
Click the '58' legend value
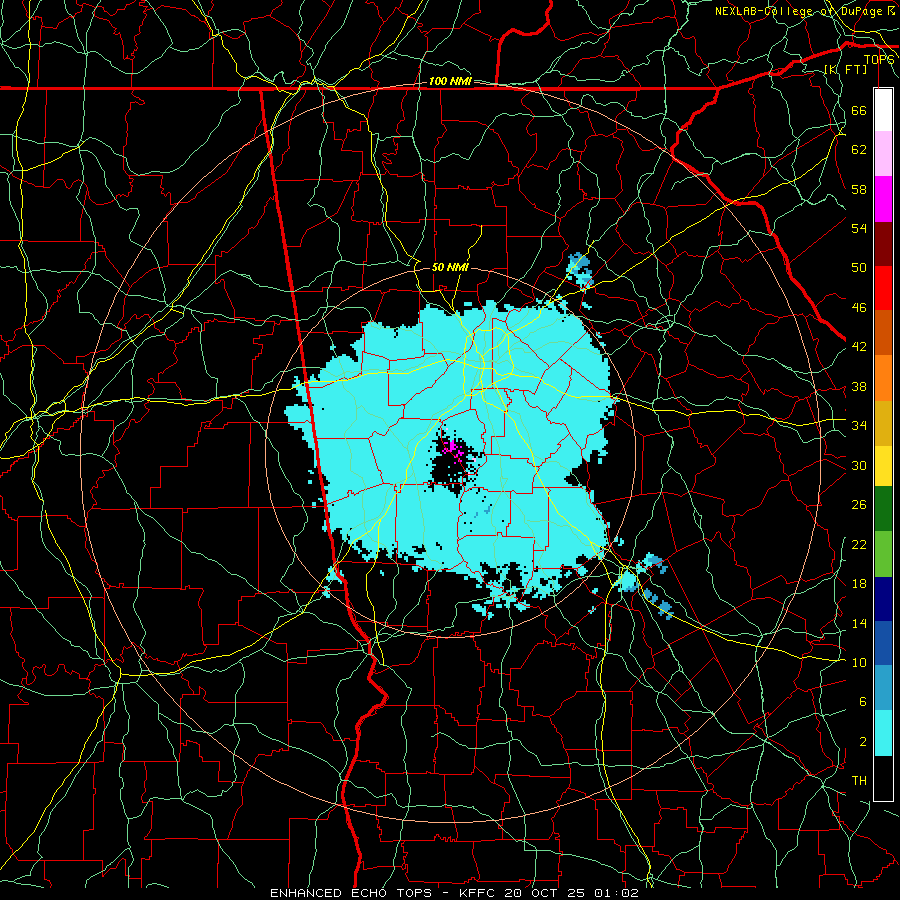point(859,189)
